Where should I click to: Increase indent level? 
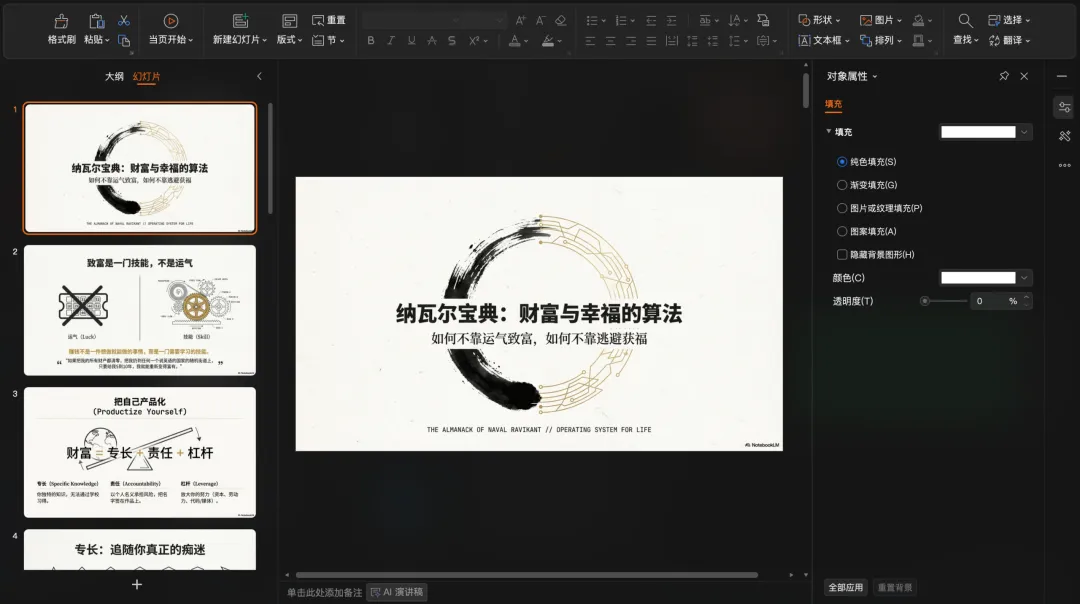[672, 21]
